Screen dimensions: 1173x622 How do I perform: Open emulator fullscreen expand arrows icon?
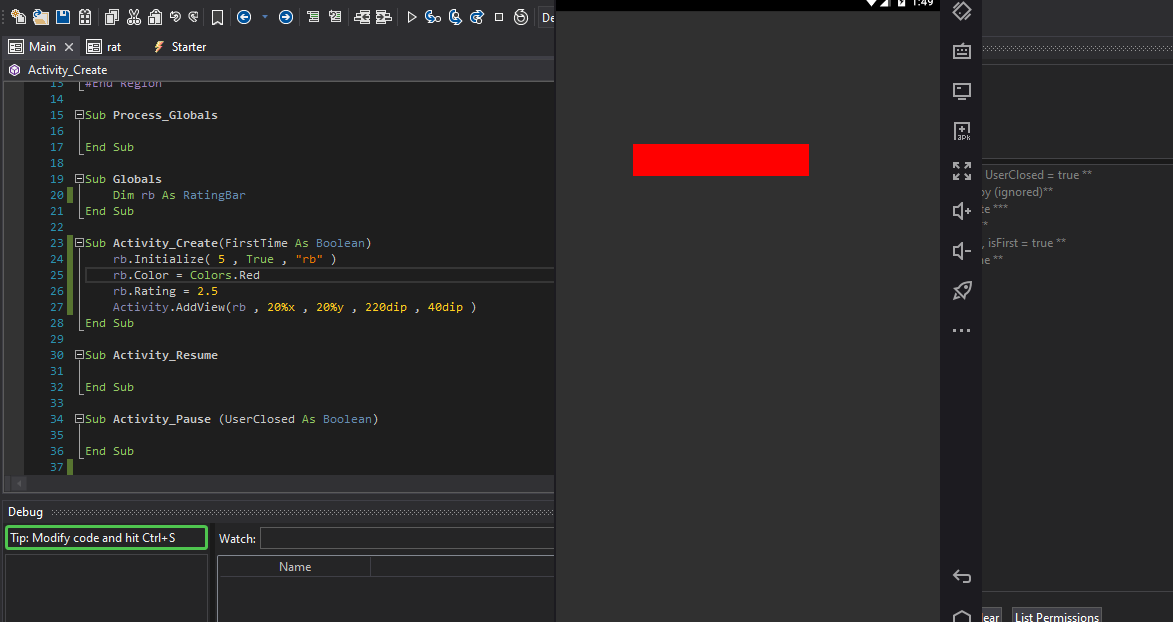[x=962, y=171]
